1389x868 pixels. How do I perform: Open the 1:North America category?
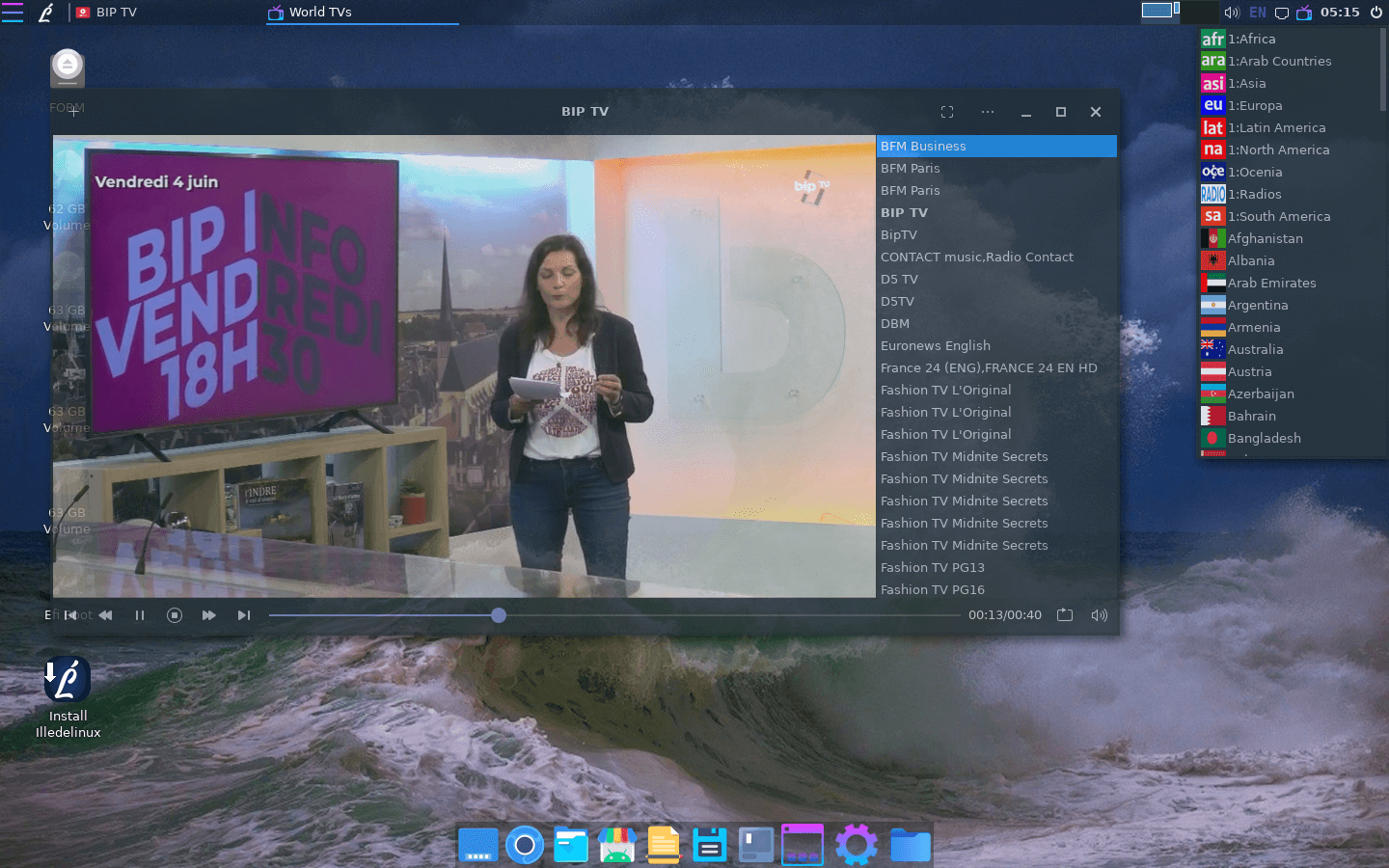[x=1290, y=149]
